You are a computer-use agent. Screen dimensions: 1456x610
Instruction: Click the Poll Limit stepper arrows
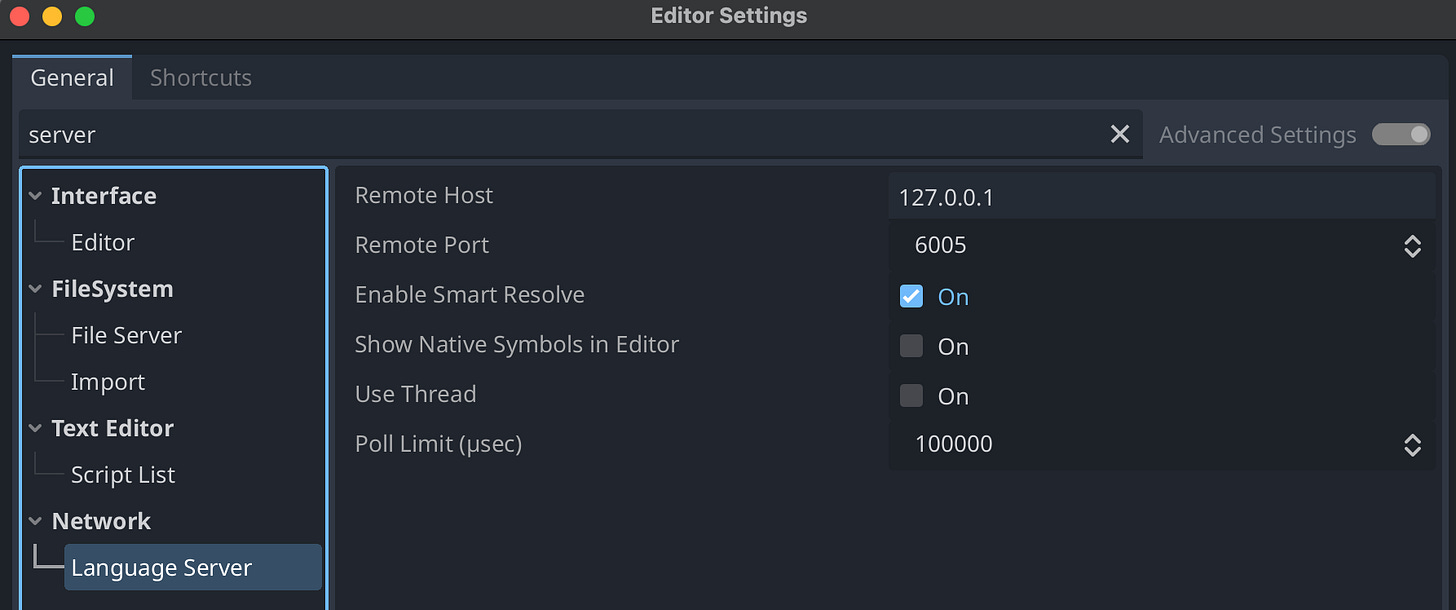click(x=1412, y=445)
